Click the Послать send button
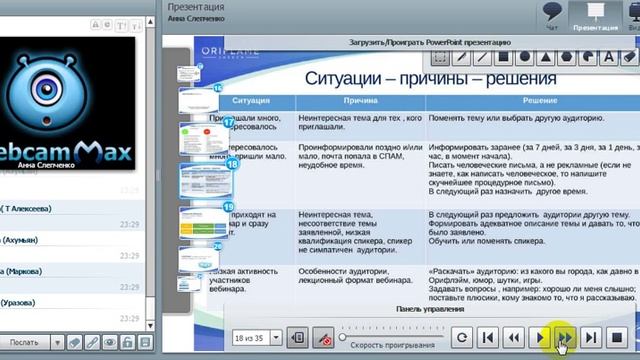The height and width of the screenshot is (360, 640). pyautogui.click(x=24, y=342)
